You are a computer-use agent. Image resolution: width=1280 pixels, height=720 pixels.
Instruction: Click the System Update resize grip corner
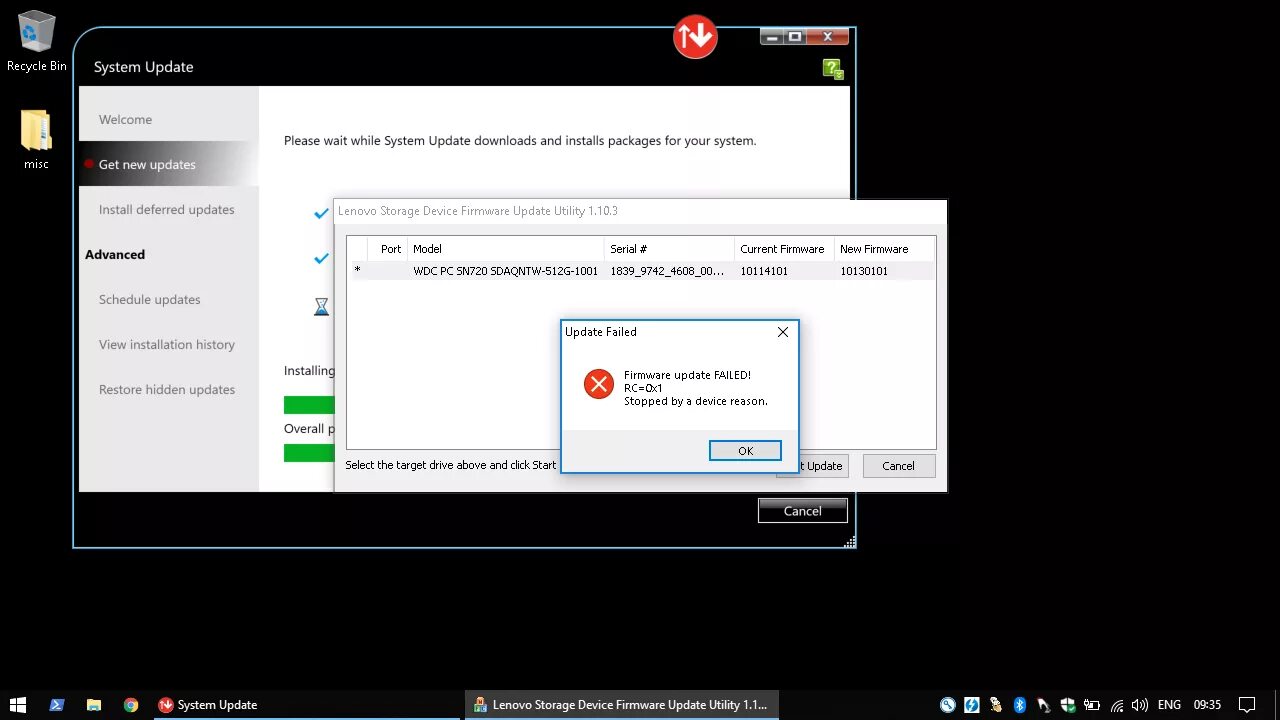(850, 543)
